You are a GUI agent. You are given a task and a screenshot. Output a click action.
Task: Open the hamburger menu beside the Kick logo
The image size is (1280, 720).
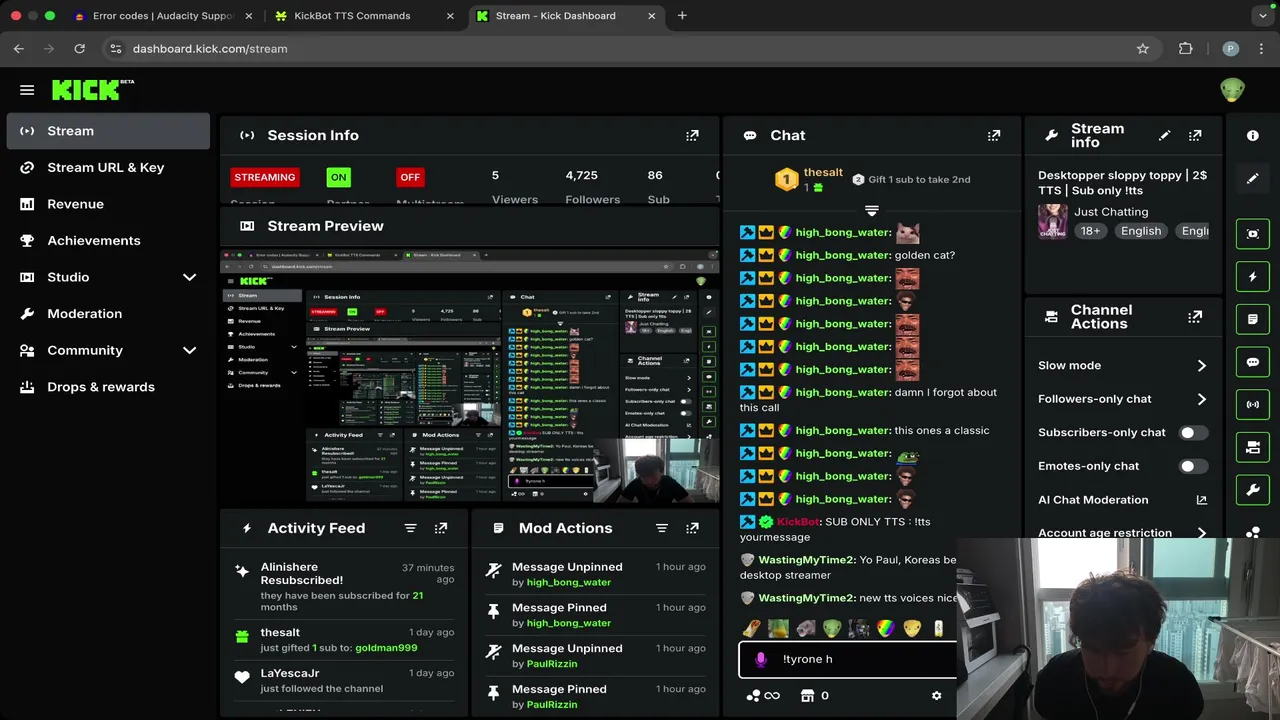(27, 90)
